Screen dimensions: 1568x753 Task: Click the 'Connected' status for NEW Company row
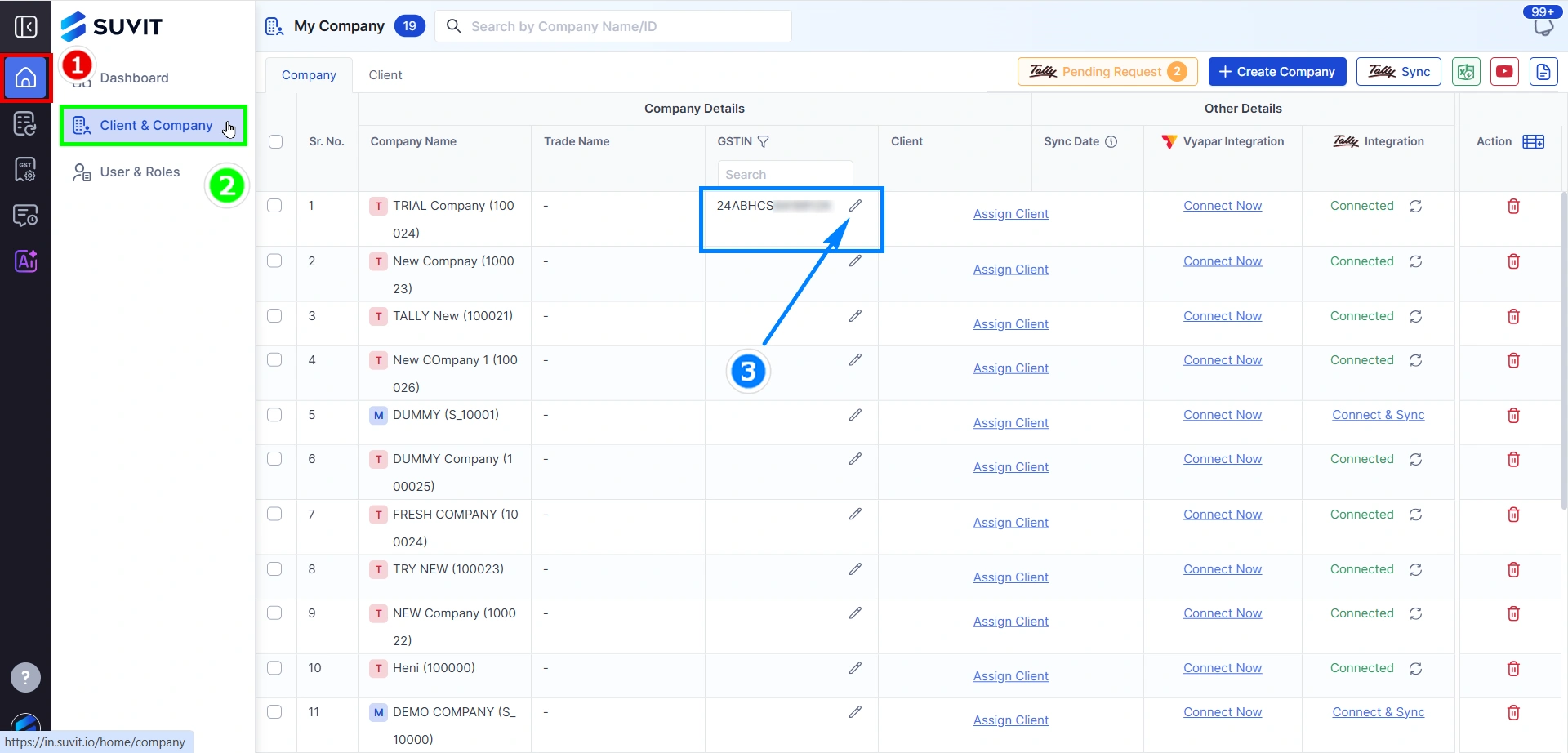pos(1361,613)
